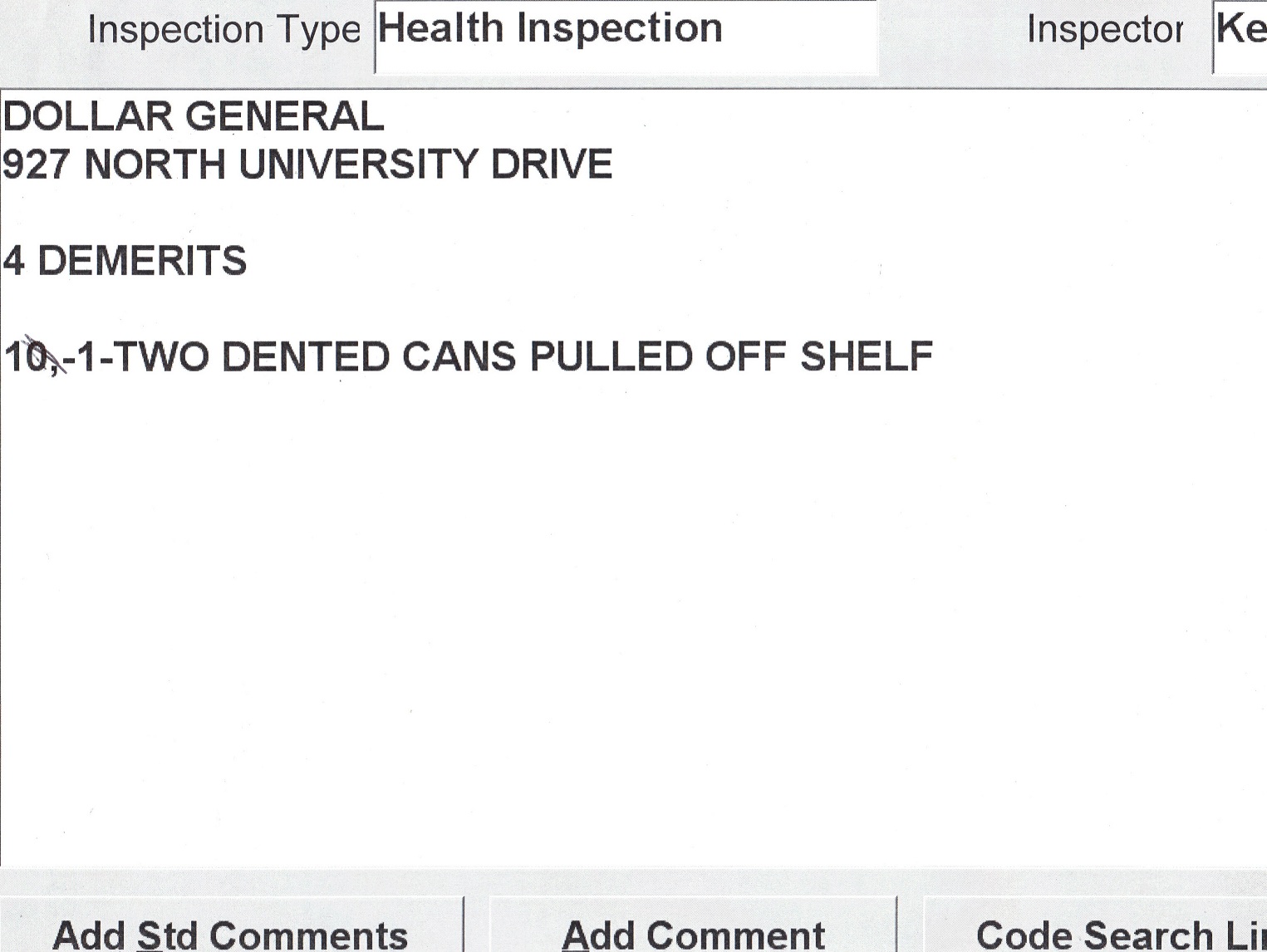Click the word DENTED in comment
The height and width of the screenshot is (952, 1267).
(305, 357)
